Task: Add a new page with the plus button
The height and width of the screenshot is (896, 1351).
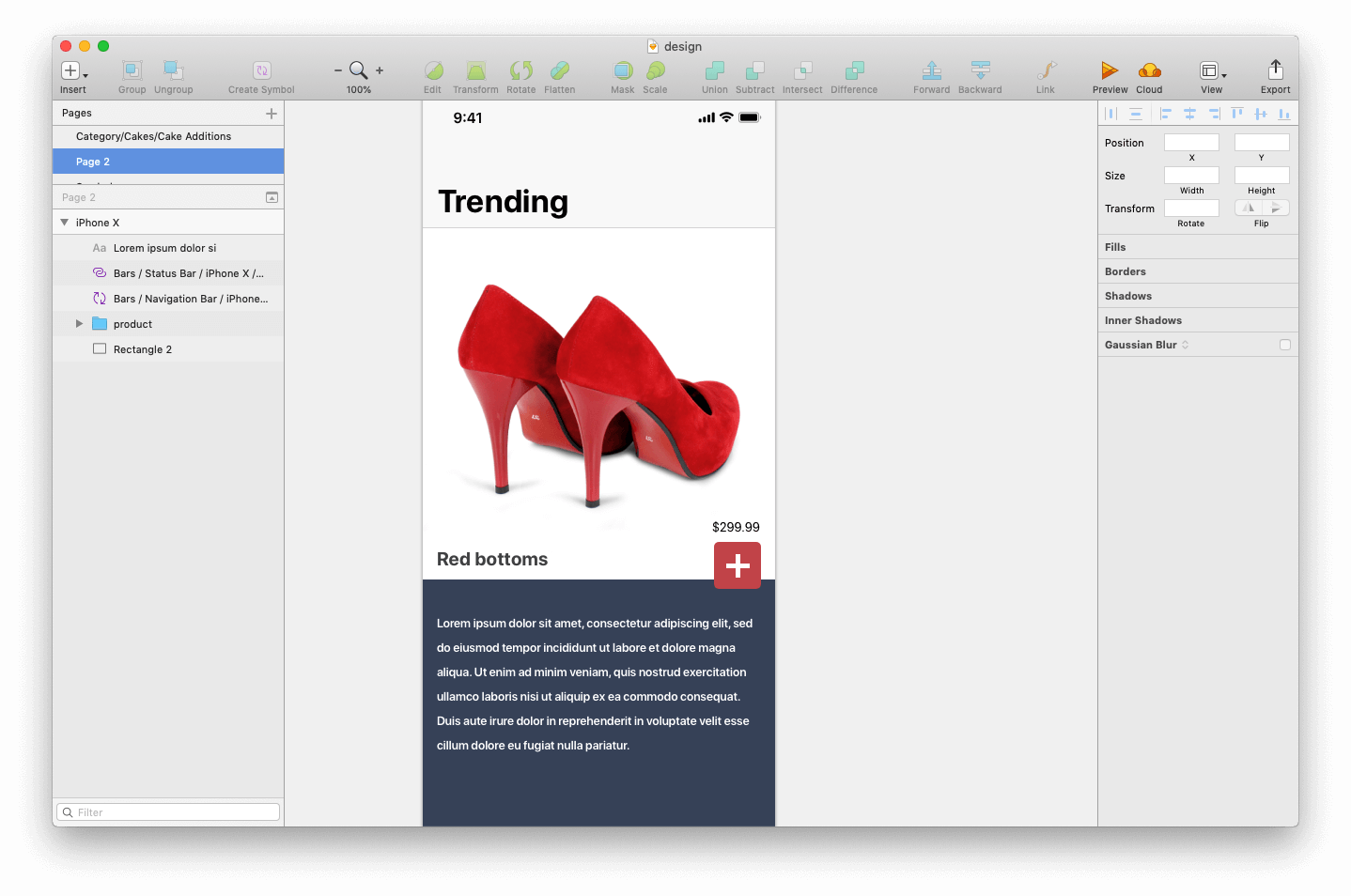Action: coord(272,113)
